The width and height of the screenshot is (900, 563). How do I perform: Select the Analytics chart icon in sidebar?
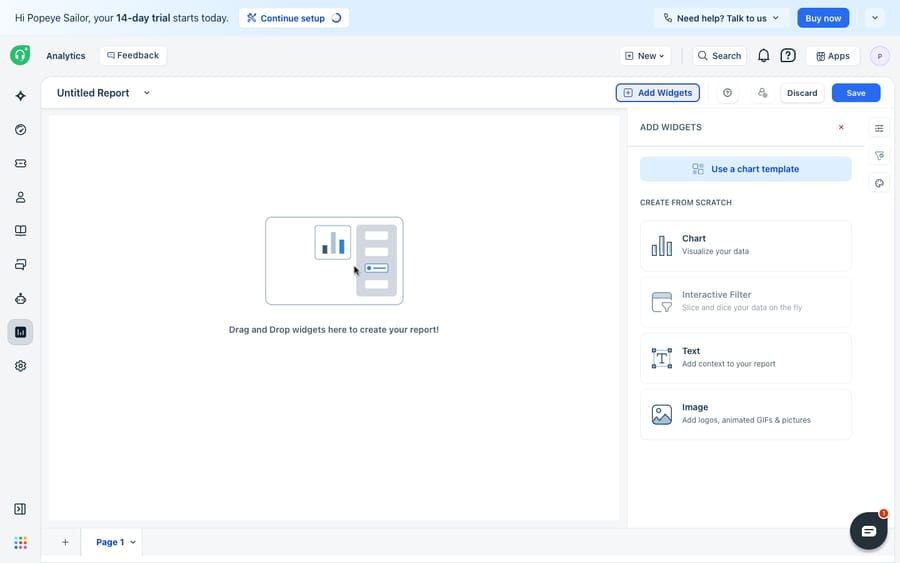coord(21,332)
